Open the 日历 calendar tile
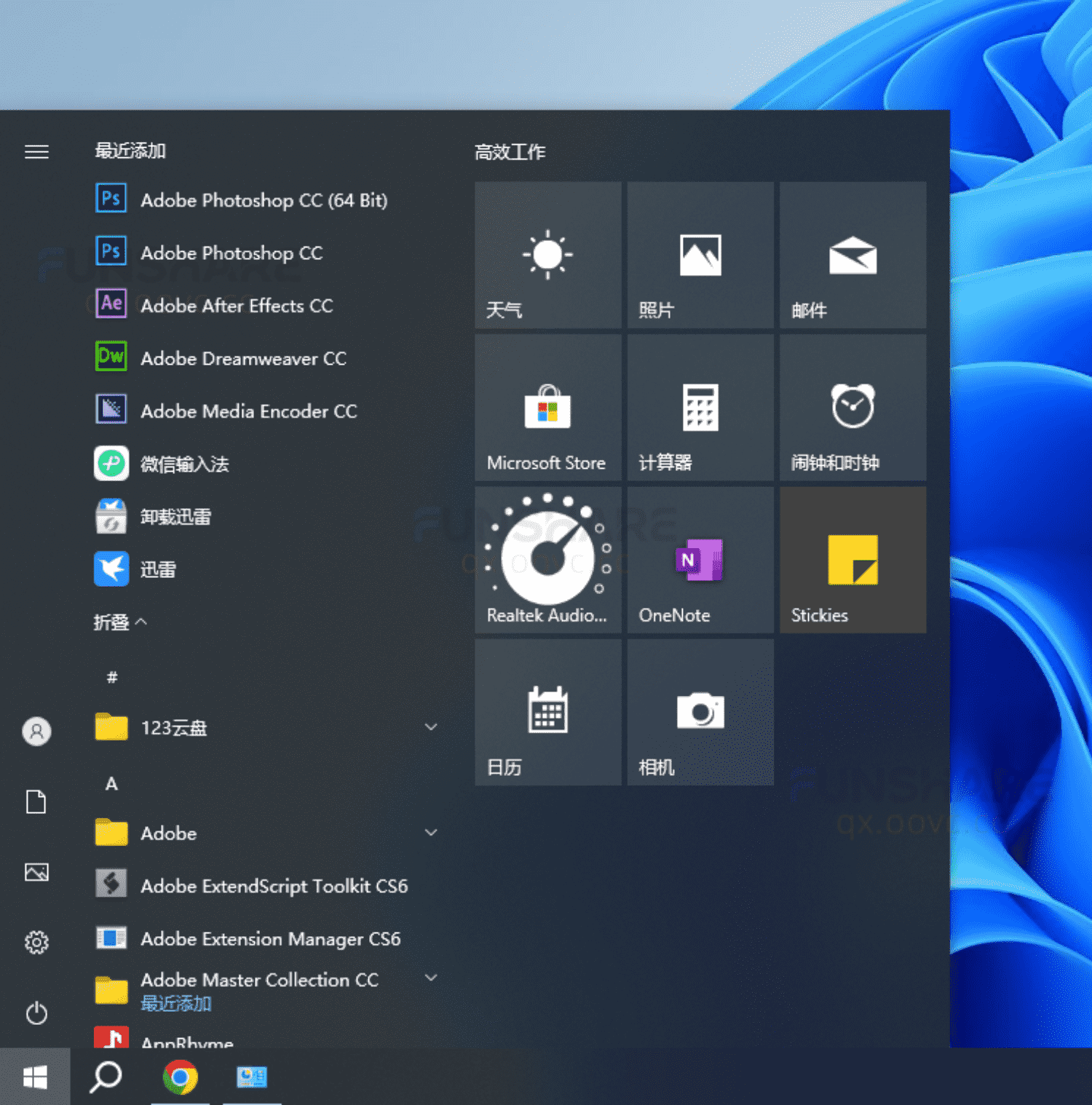Image resolution: width=1092 pixels, height=1105 pixels. click(547, 713)
